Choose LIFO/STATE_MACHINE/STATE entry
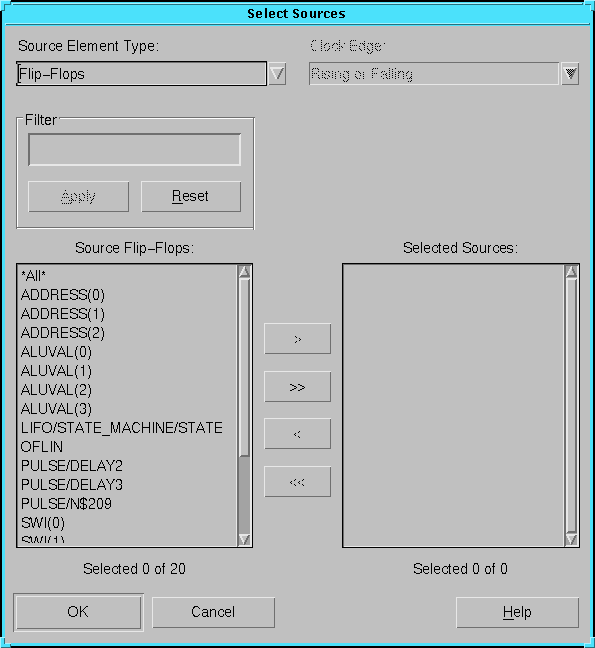The image size is (595, 648). 121,428
